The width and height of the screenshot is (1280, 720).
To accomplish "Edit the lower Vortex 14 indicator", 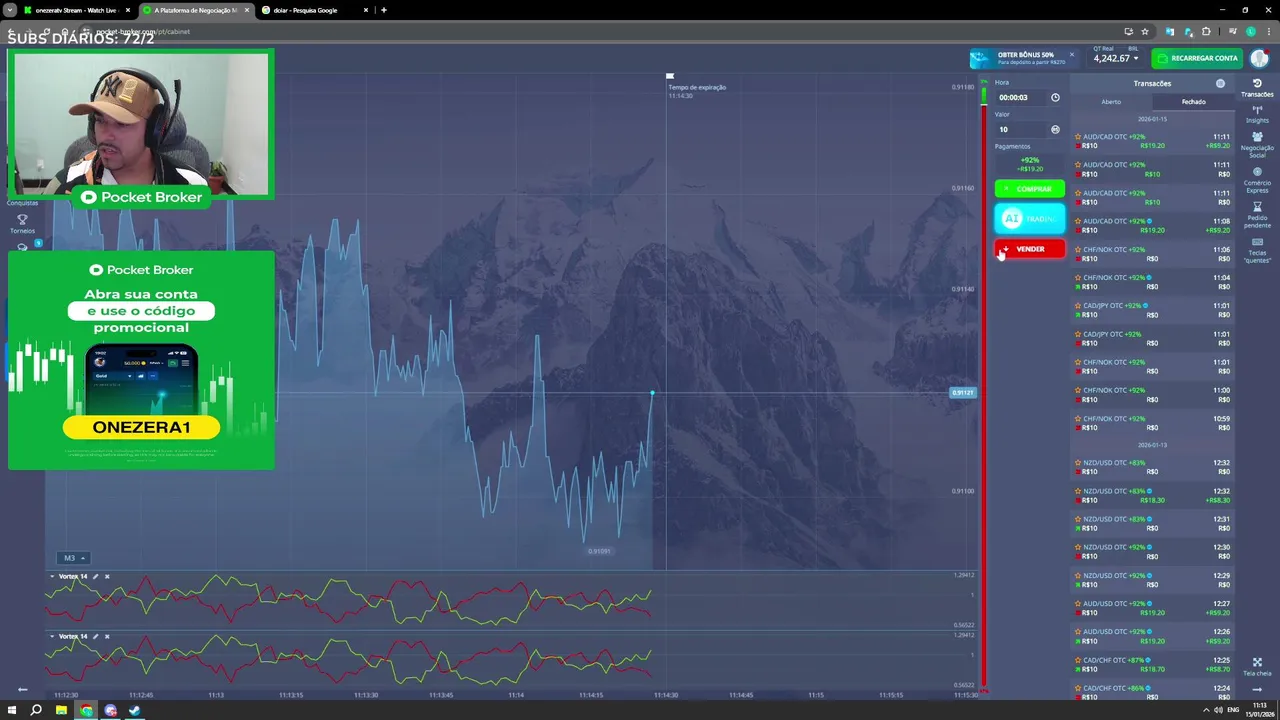I will 95,636.
